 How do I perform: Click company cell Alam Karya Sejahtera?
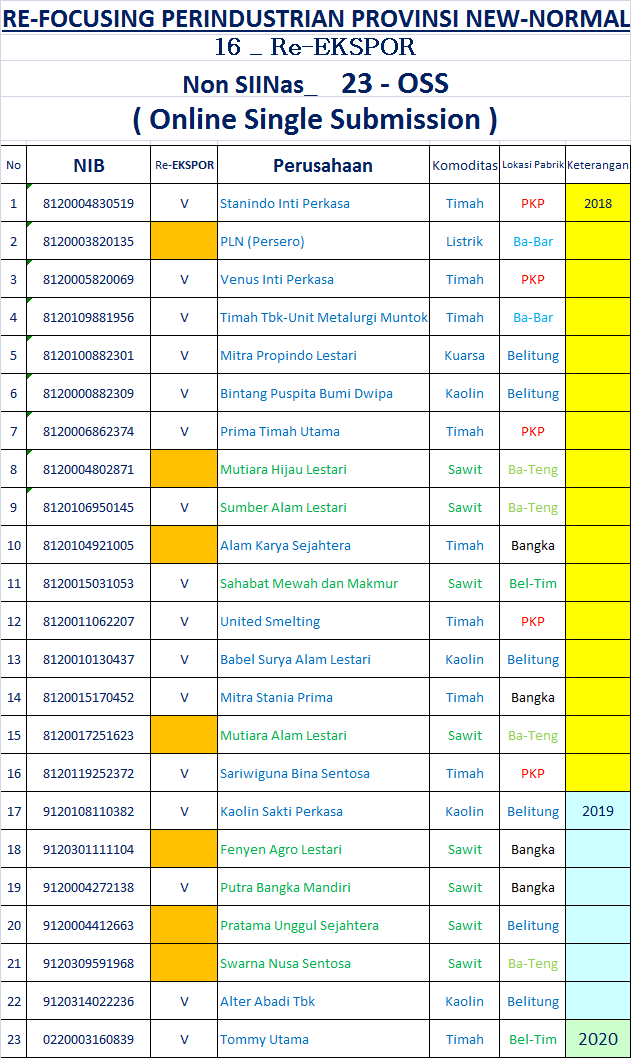click(x=323, y=545)
